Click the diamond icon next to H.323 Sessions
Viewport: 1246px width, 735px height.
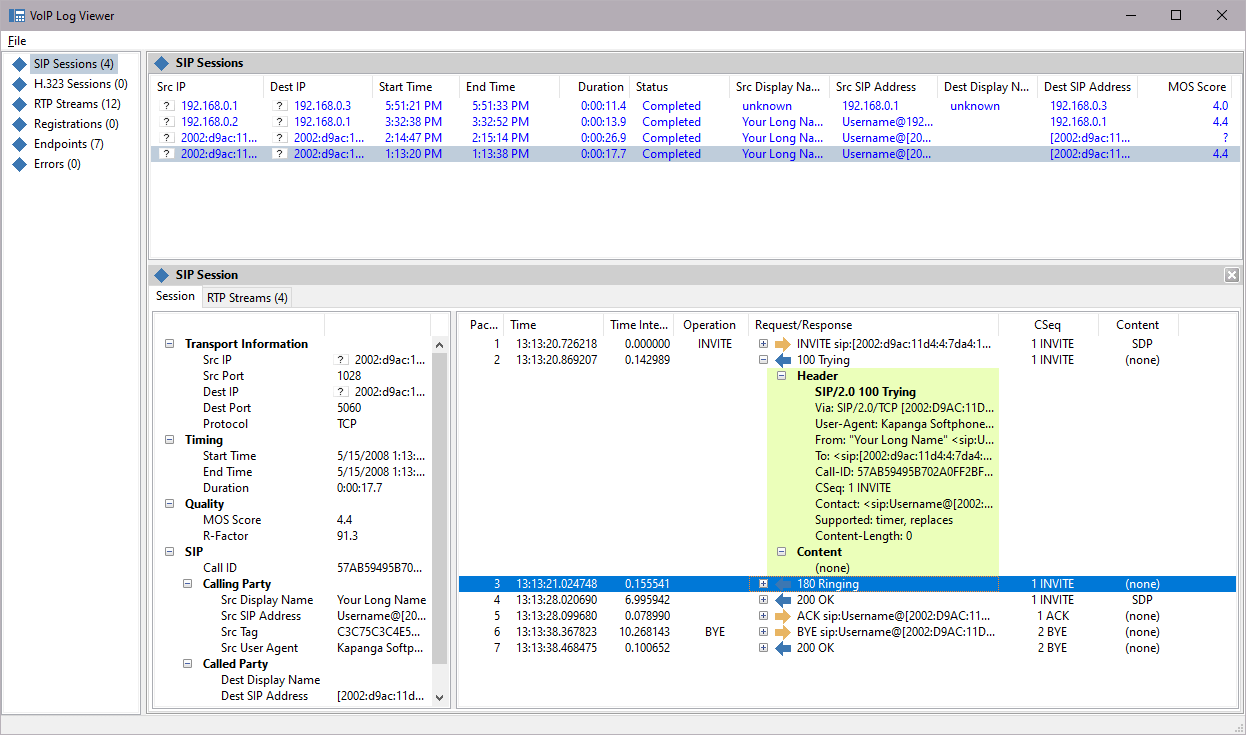[x=19, y=84]
